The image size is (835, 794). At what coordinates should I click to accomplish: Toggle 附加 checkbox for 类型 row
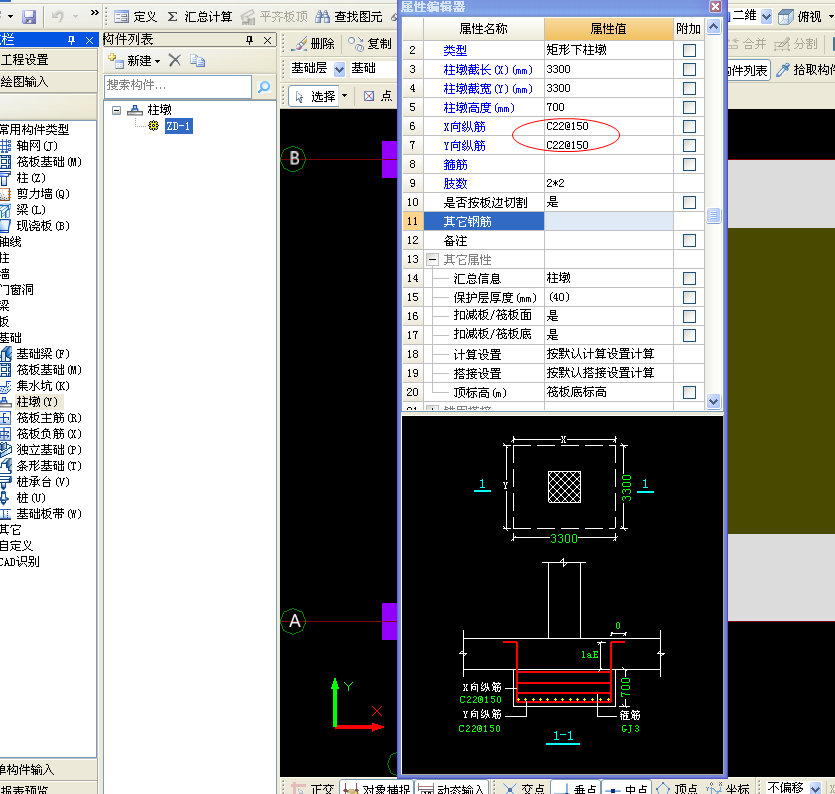tap(689, 50)
